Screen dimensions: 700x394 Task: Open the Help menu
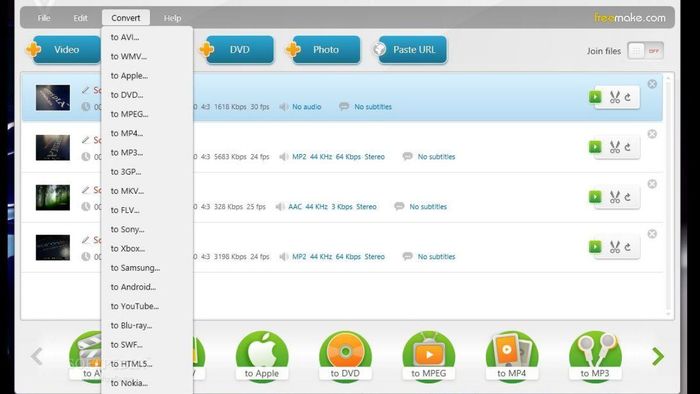pyautogui.click(x=172, y=18)
